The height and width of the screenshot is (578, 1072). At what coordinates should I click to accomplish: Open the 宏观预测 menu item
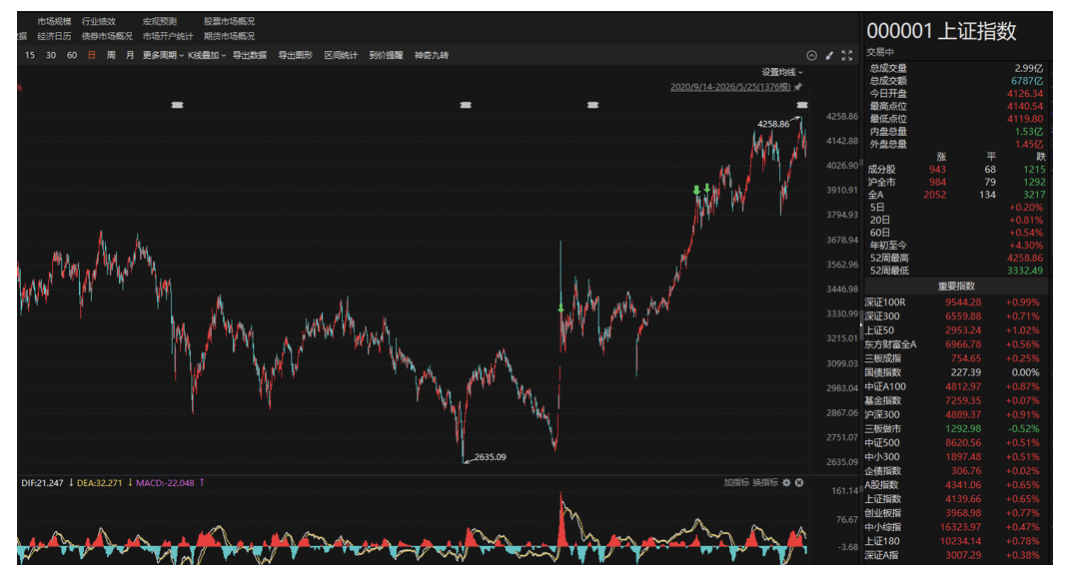pyautogui.click(x=160, y=21)
